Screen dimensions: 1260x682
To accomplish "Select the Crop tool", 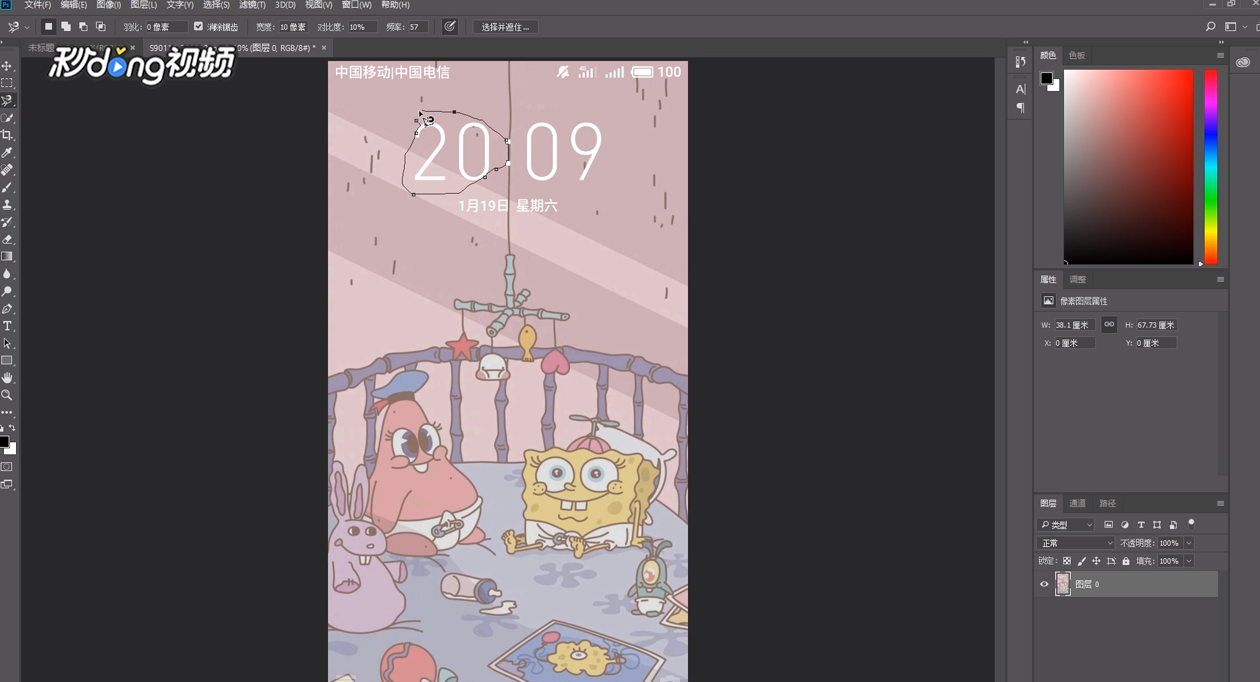I will coord(7,135).
